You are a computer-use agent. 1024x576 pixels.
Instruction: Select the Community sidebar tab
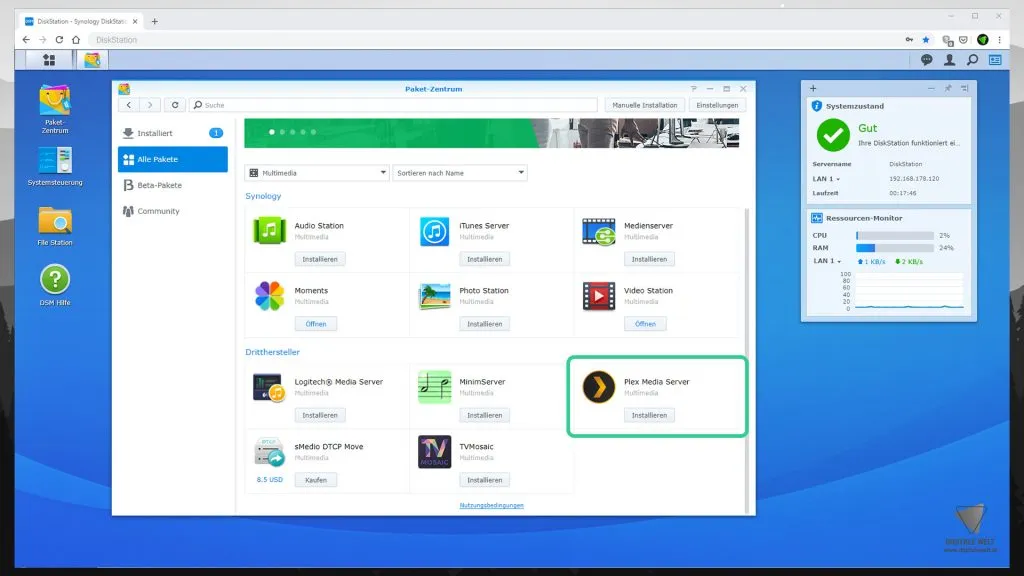(172, 212)
